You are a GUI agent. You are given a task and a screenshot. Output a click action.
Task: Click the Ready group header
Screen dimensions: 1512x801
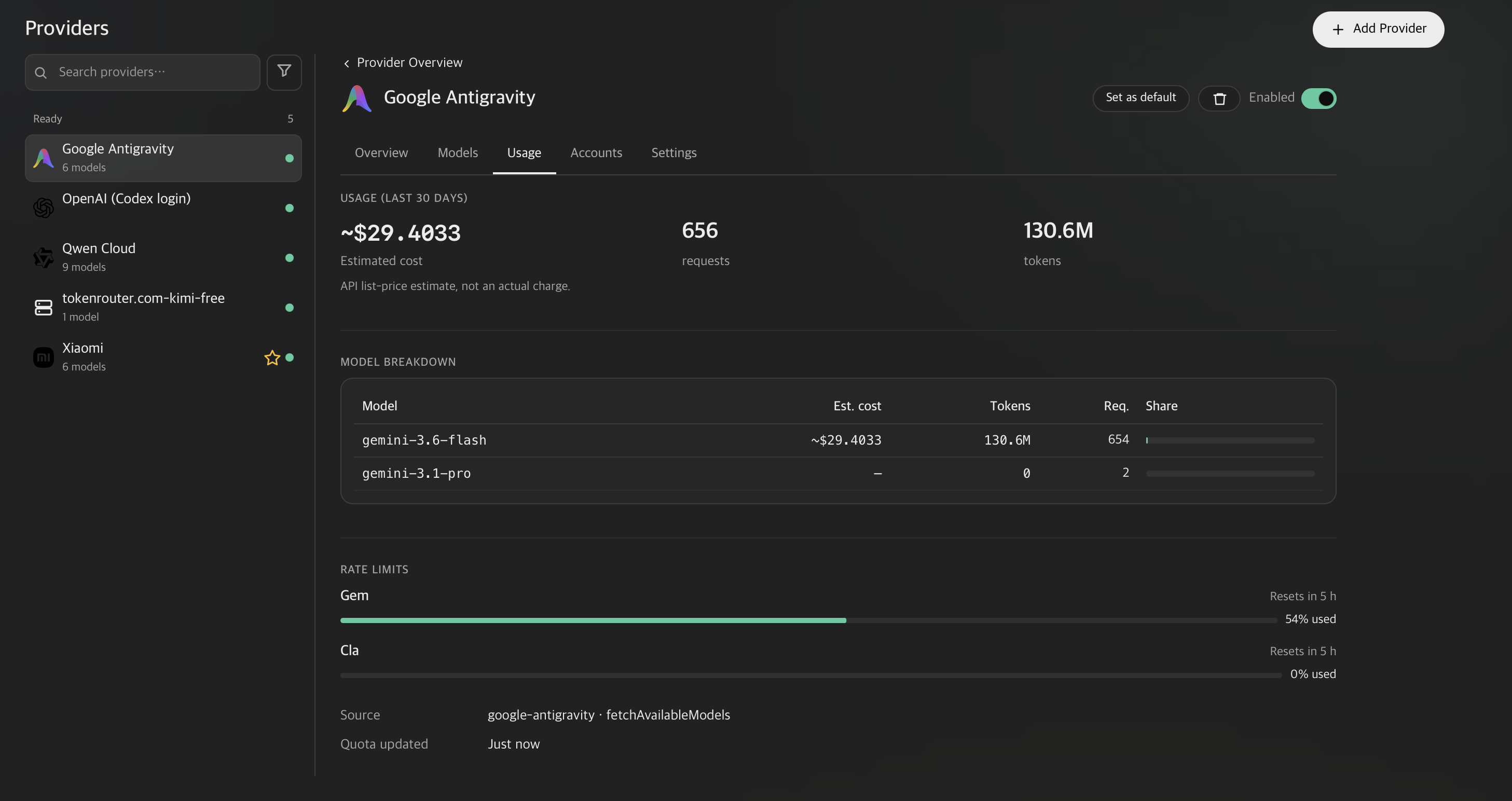(x=48, y=119)
